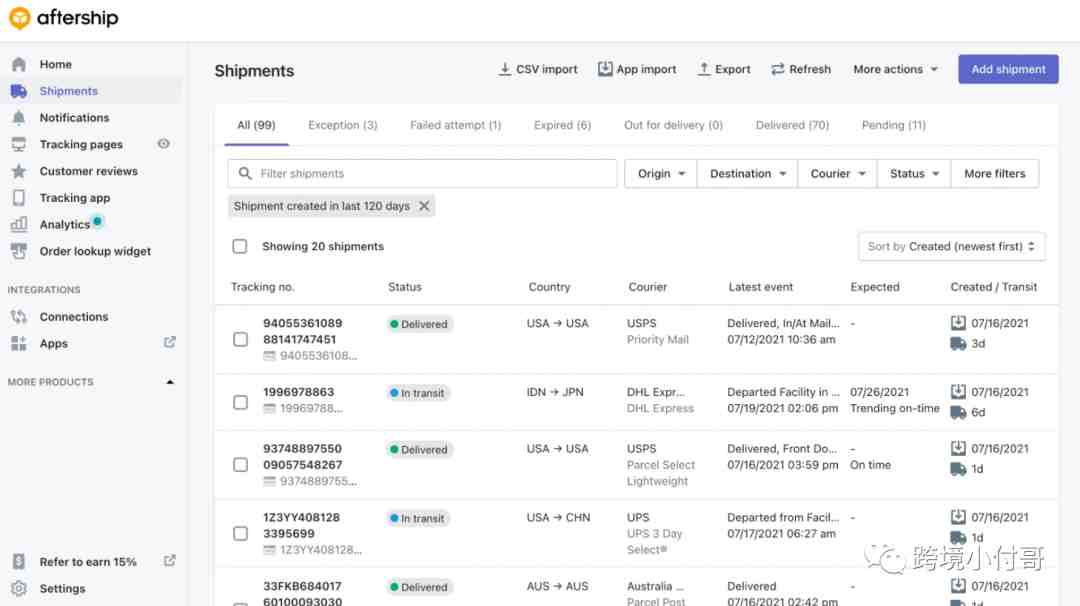1080x606 pixels.
Task: Switch to the Expired (6) tab
Action: [x=562, y=125]
